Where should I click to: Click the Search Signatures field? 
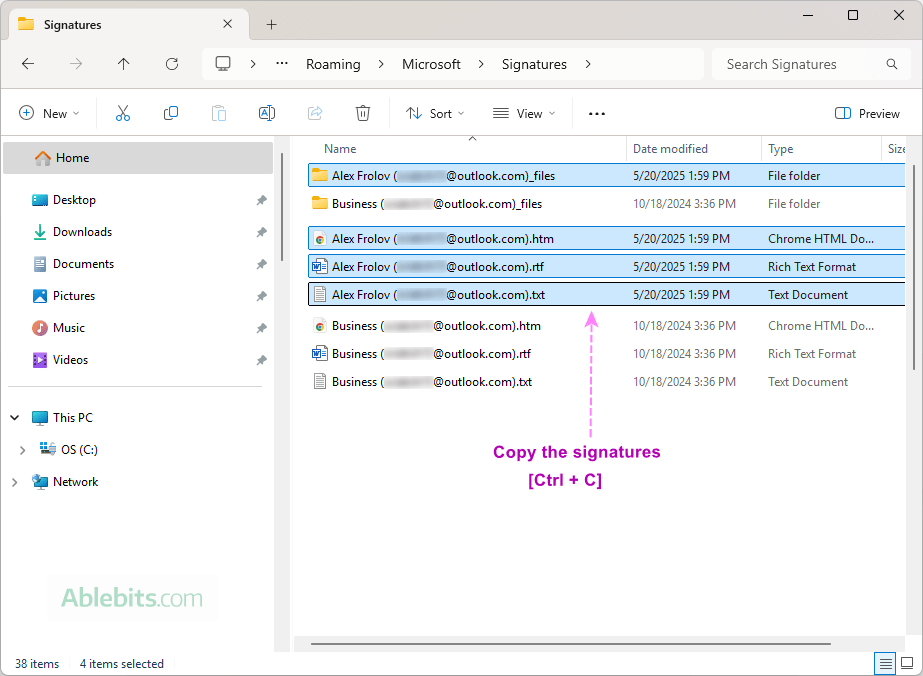point(809,64)
